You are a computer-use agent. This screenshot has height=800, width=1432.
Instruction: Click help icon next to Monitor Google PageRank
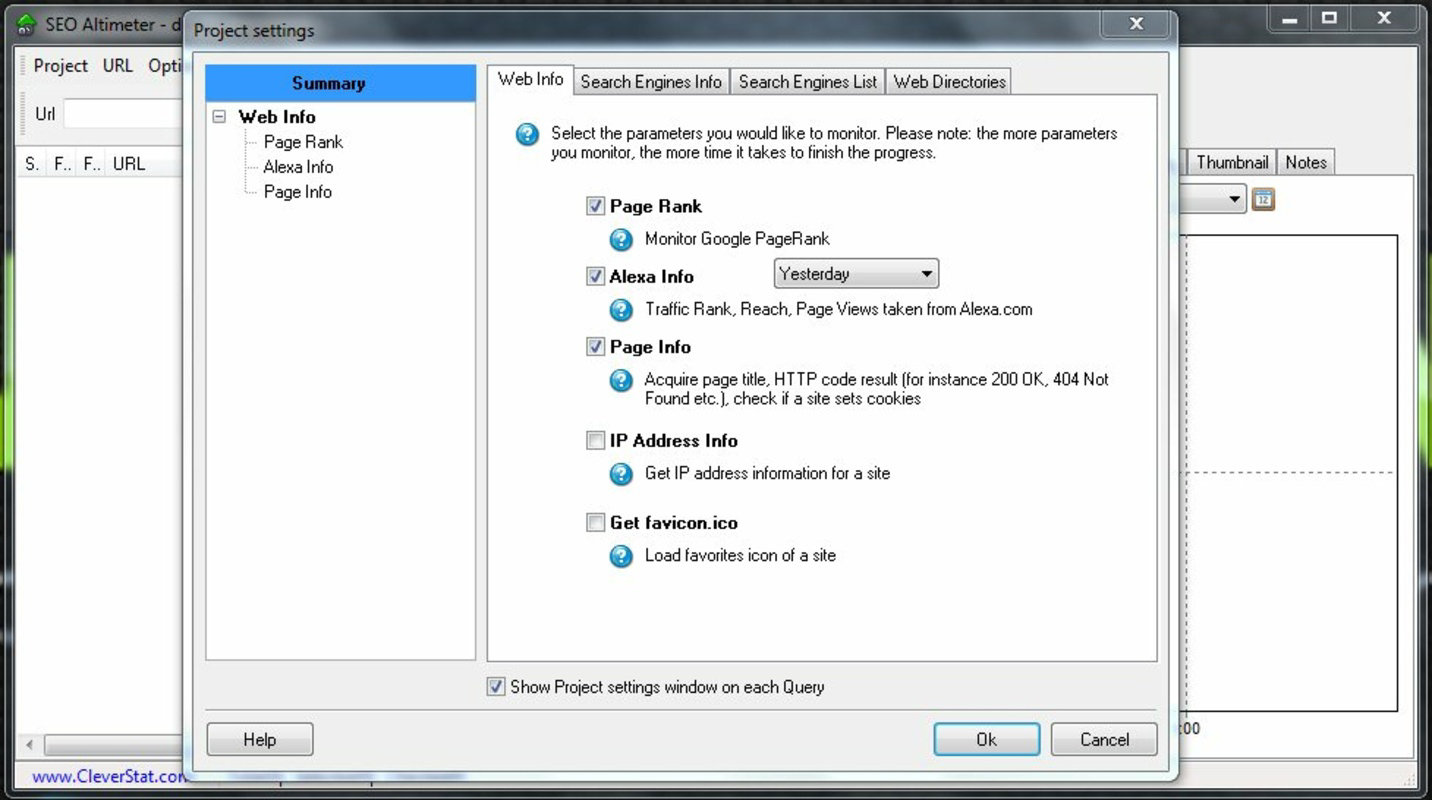coord(621,240)
